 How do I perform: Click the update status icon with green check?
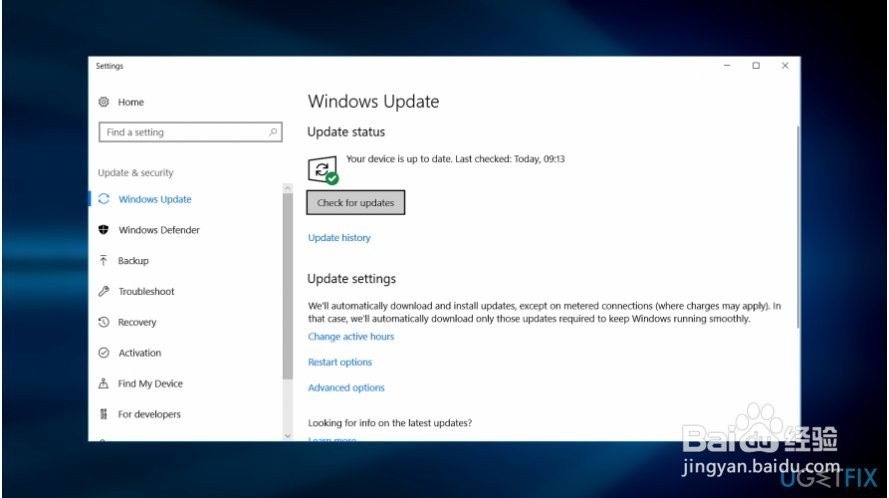(323, 170)
